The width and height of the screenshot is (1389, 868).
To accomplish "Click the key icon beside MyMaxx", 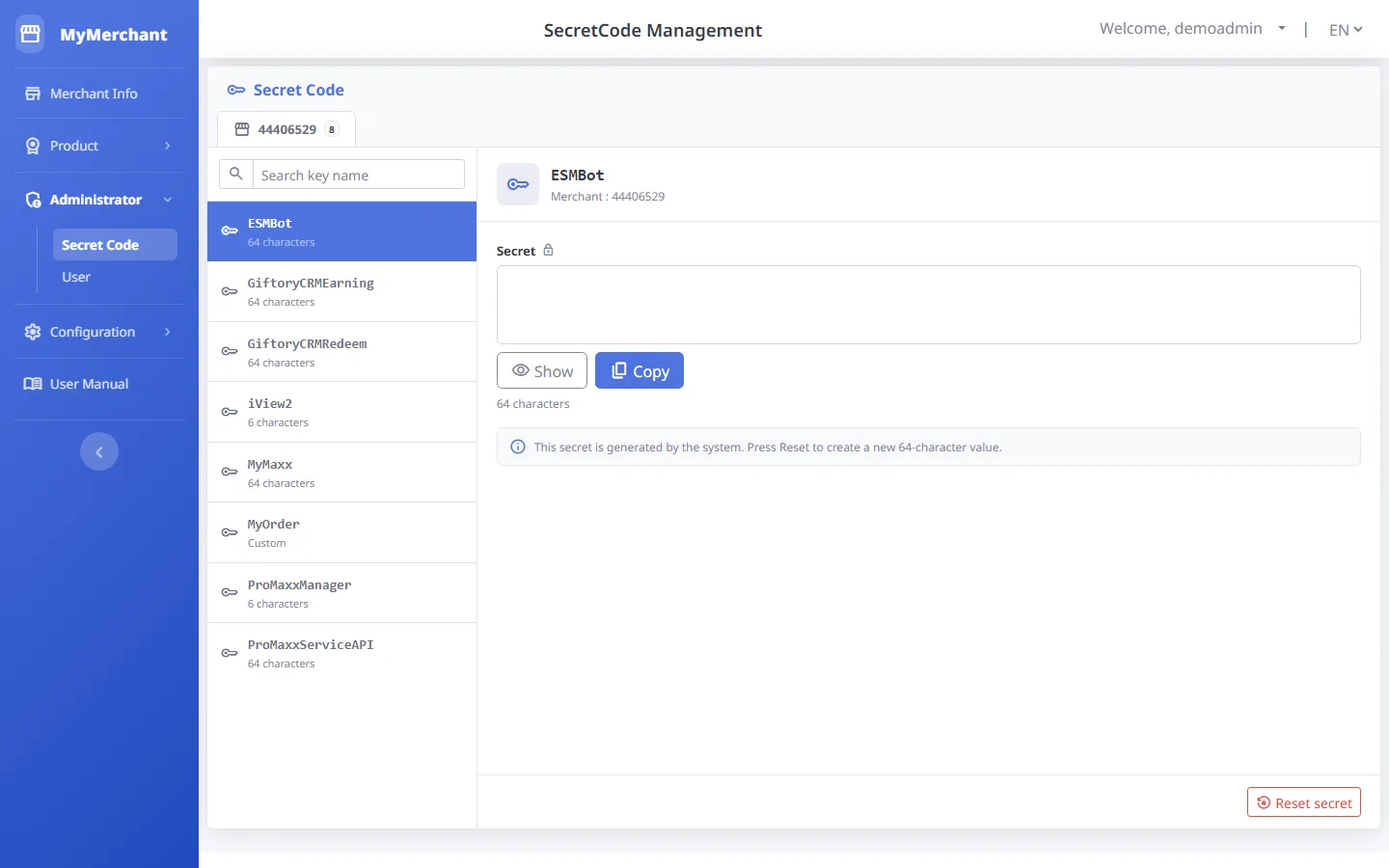I will tap(230, 472).
